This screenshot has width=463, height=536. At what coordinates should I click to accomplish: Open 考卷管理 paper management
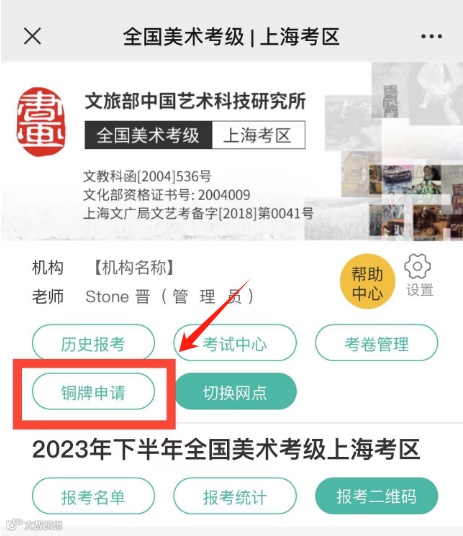pyautogui.click(x=376, y=343)
